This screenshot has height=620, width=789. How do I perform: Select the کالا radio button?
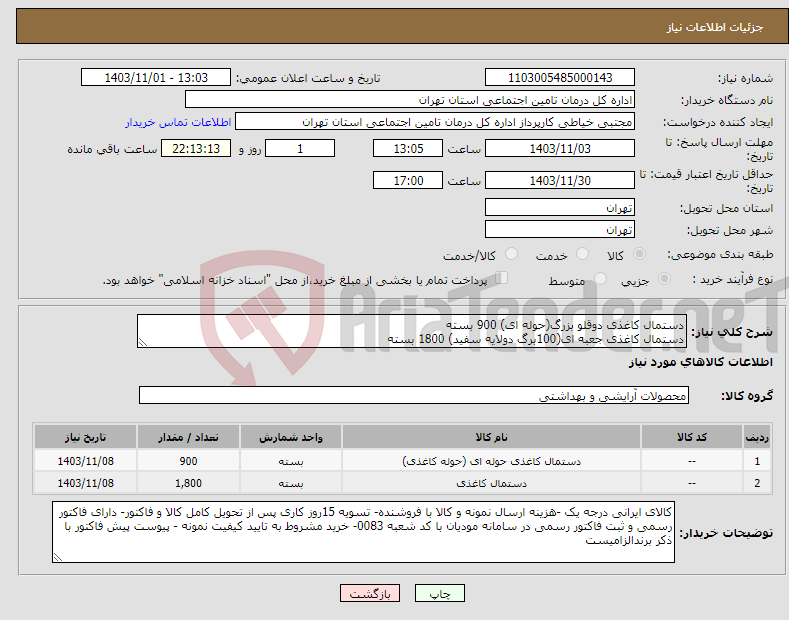click(x=639, y=254)
